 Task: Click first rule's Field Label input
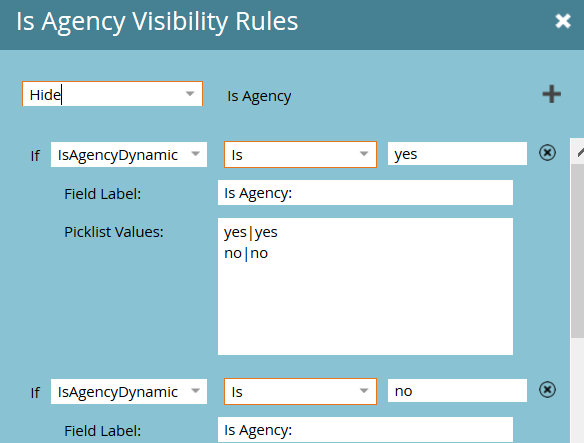click(365, 193)
